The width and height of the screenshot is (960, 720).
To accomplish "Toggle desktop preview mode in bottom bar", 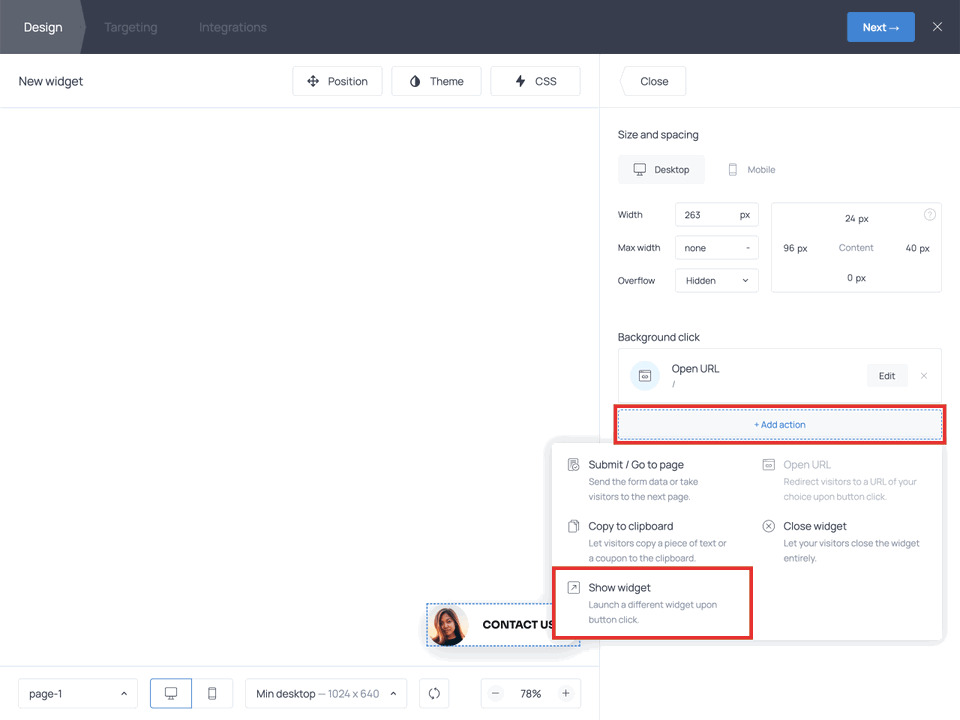I will (170, 693).
